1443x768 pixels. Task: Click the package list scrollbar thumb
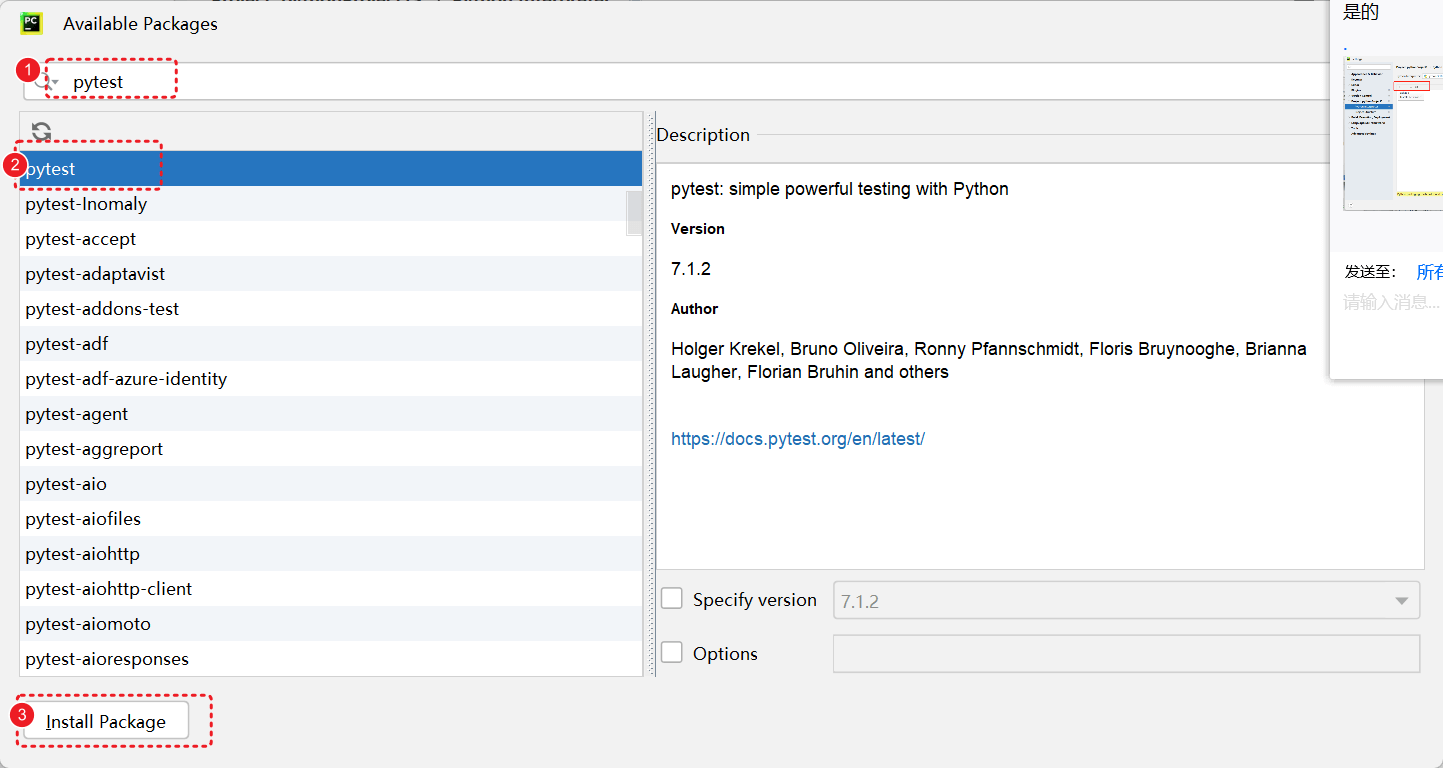[634, 213]
